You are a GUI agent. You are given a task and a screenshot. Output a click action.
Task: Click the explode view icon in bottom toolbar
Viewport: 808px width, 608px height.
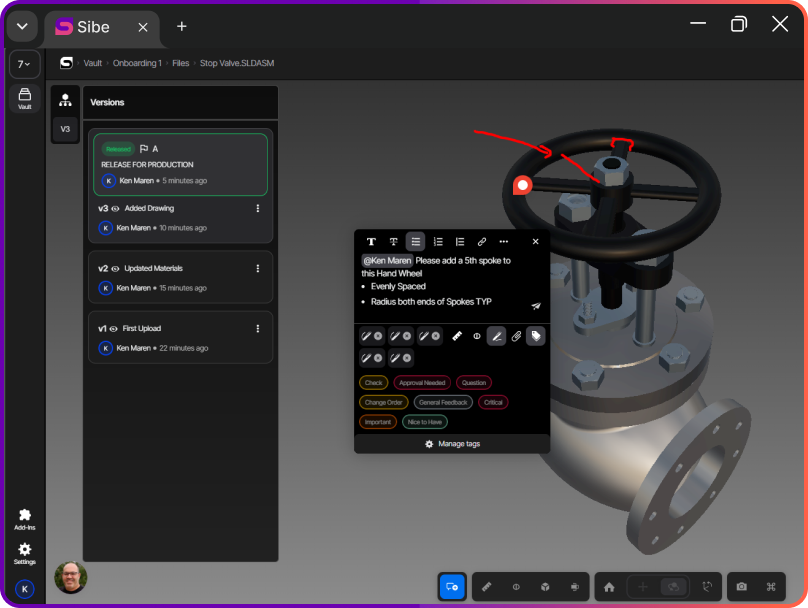tap(575, 586)
